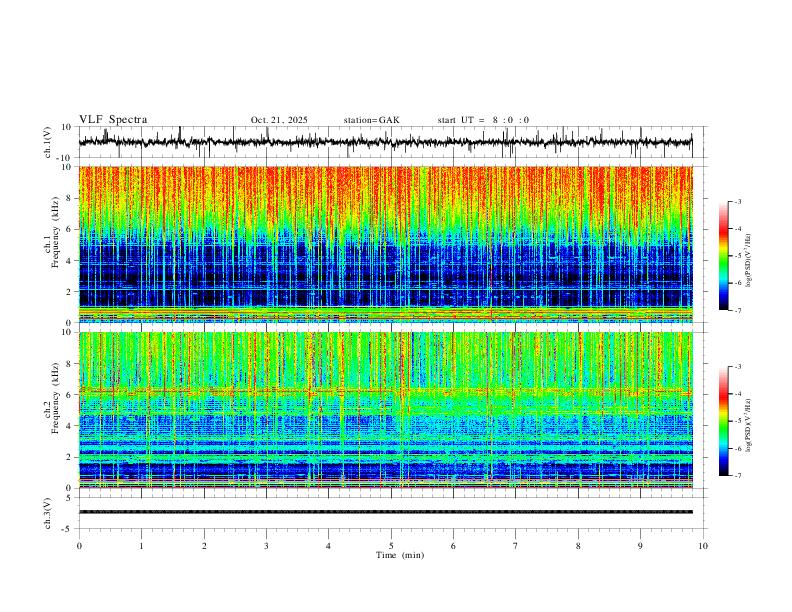Viewport: 792px width, 612px height.
Task: Click the ch.1 voltage waveform trace
Action: click(x=385, y=142)
